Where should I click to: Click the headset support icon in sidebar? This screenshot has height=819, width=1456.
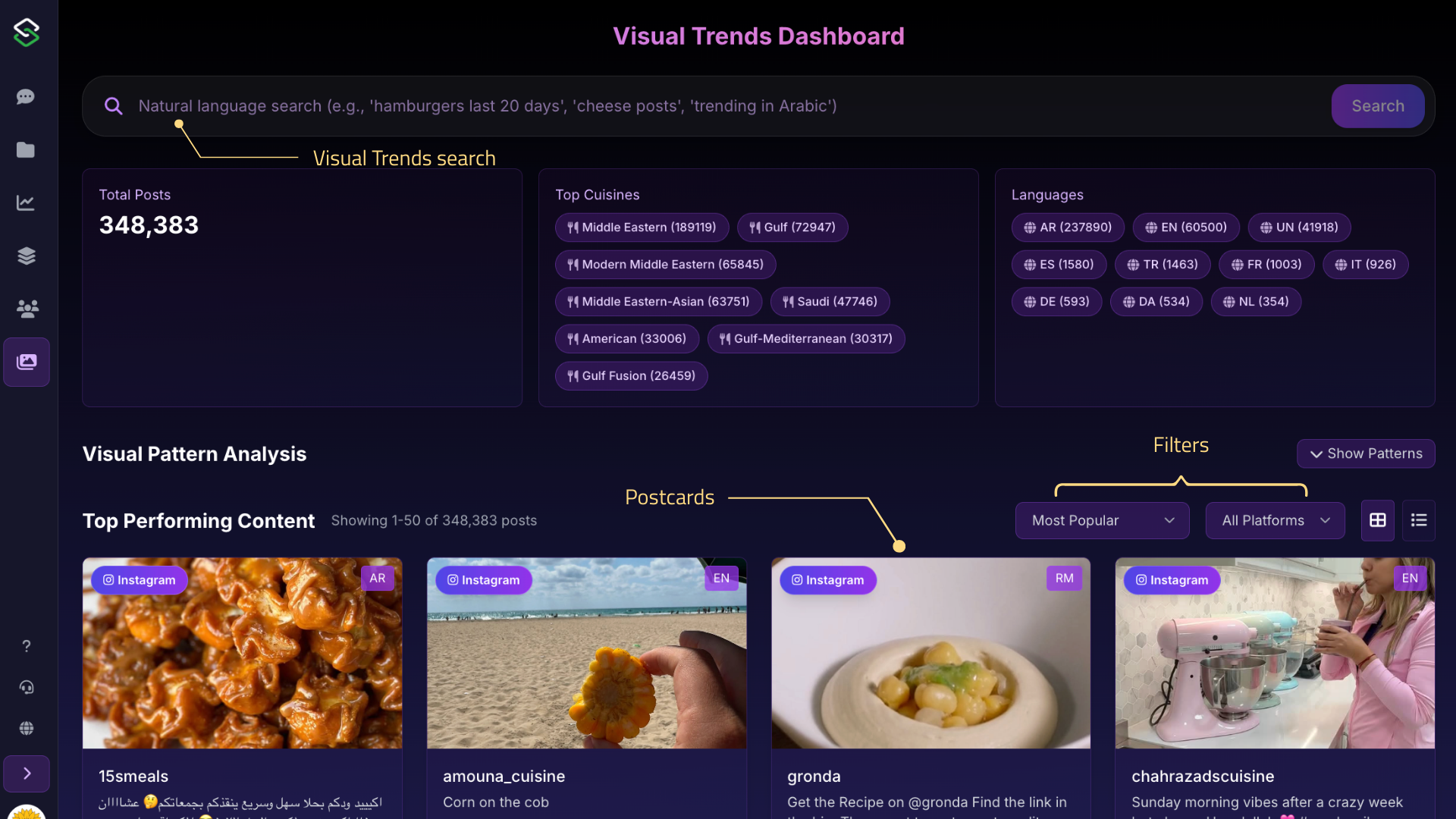26,688
